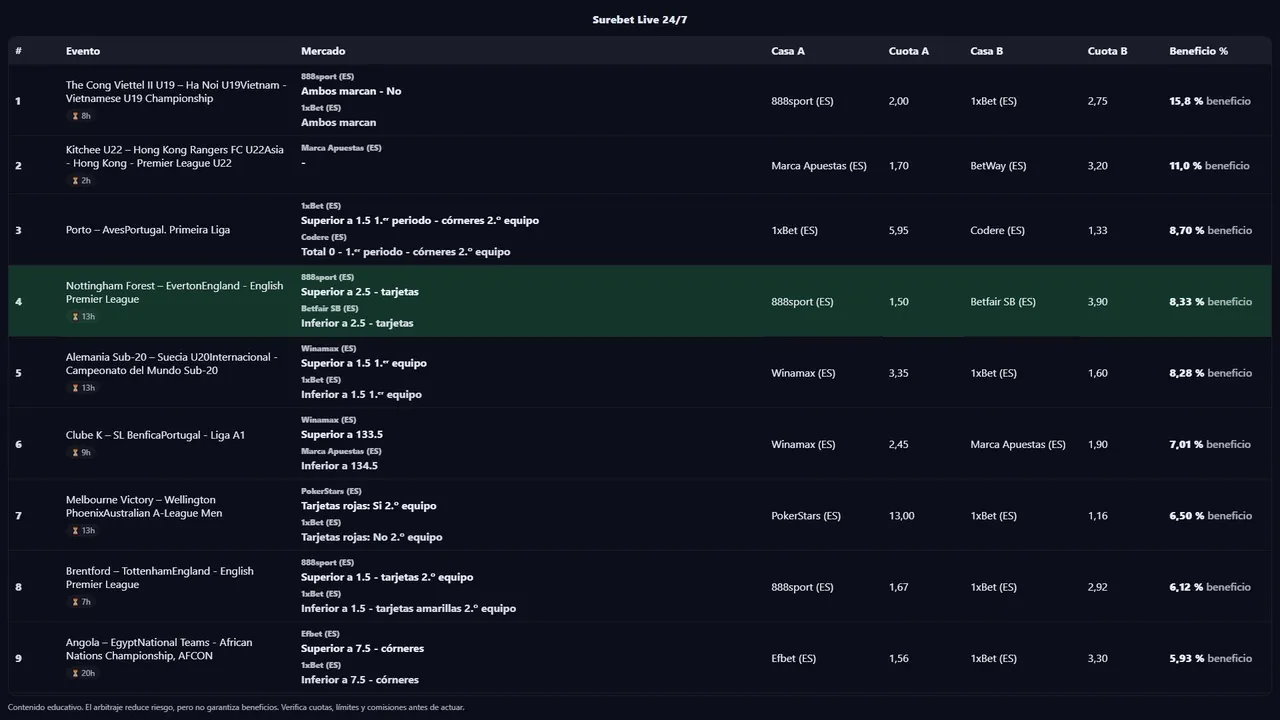This screenshot has width=1280, height=720.
Task: Open the Porto – Aves event
Action: (x=148, y=230)
